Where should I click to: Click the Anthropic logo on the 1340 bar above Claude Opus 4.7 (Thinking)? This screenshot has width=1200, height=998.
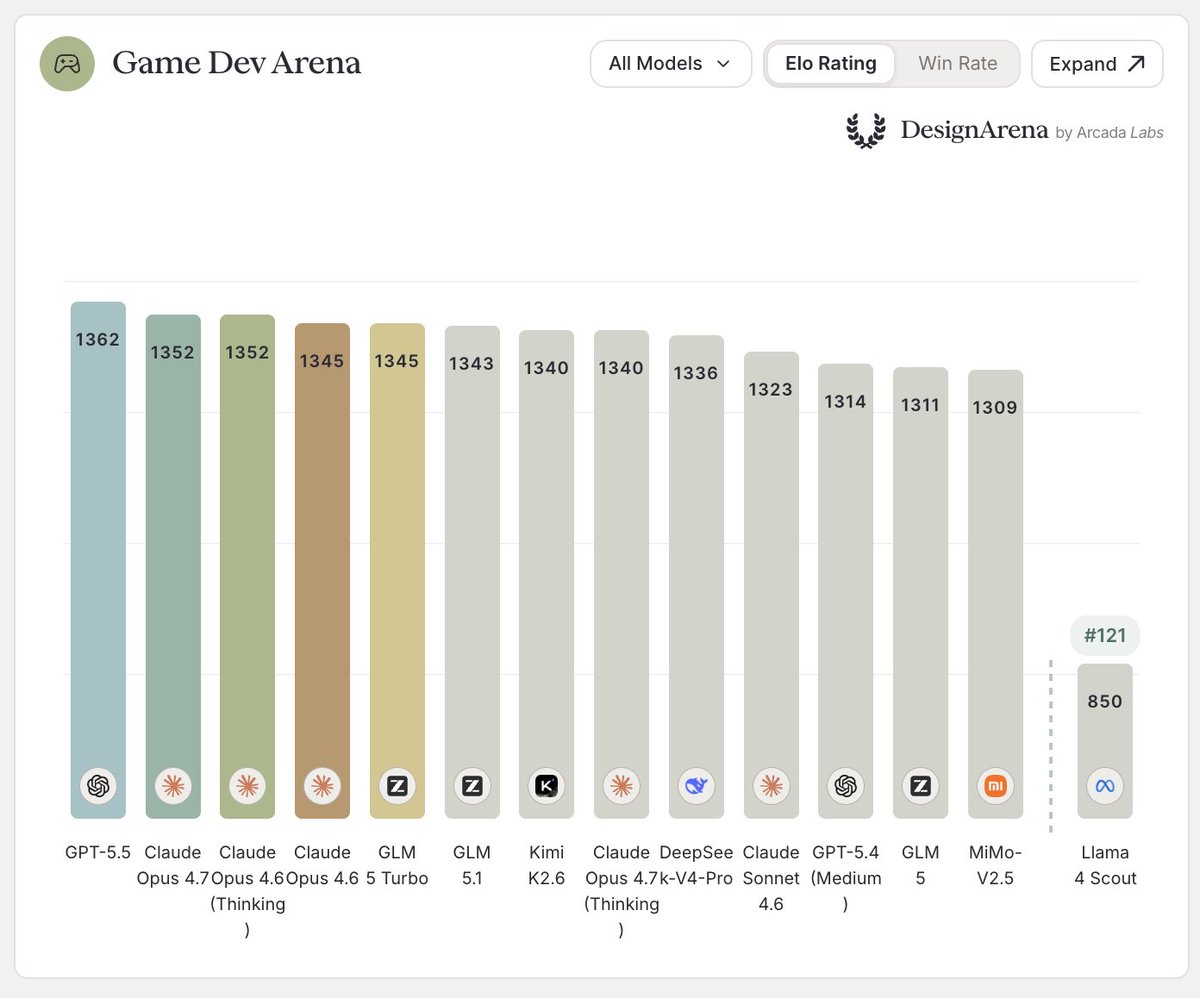(x=621, y=786)
